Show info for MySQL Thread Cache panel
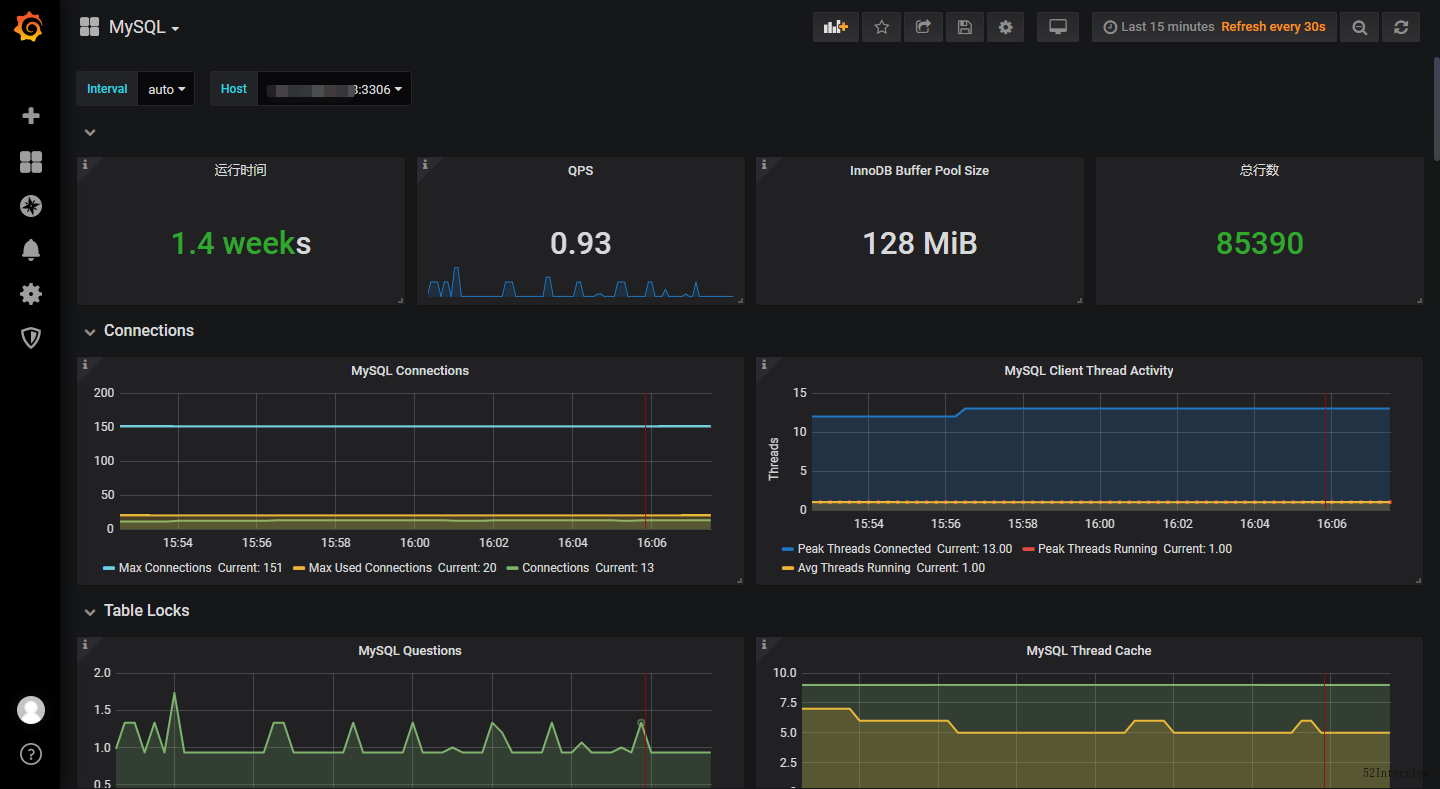 click(x=764, y=645)
